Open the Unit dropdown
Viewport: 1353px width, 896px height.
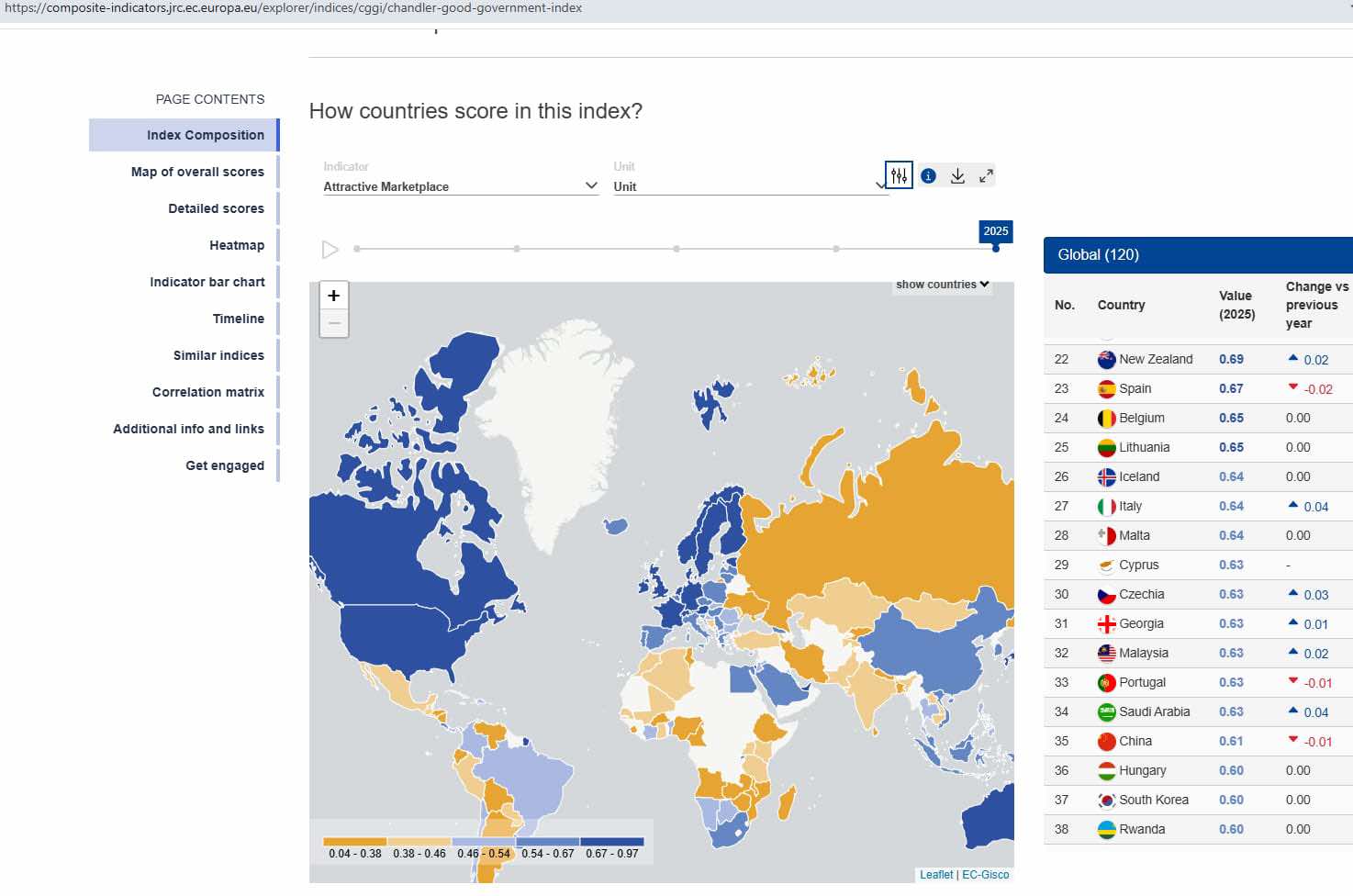pos(749,186)
